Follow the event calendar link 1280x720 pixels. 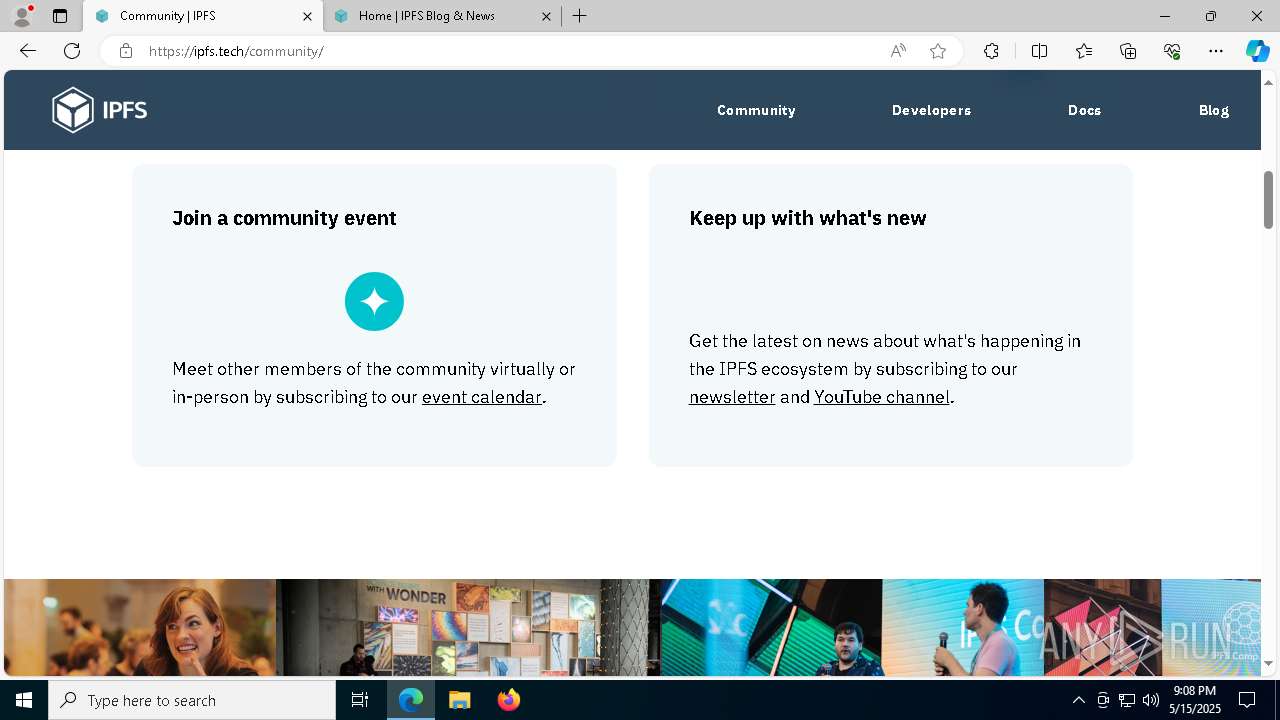(x=482, y=397)
